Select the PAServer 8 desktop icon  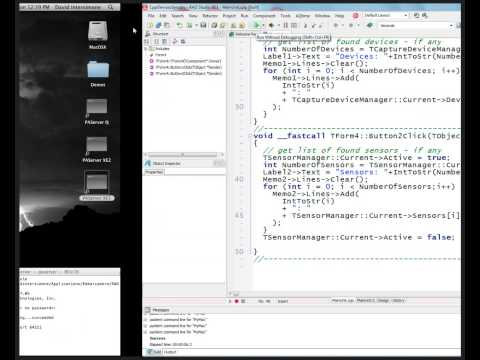(x=97, y=112)
